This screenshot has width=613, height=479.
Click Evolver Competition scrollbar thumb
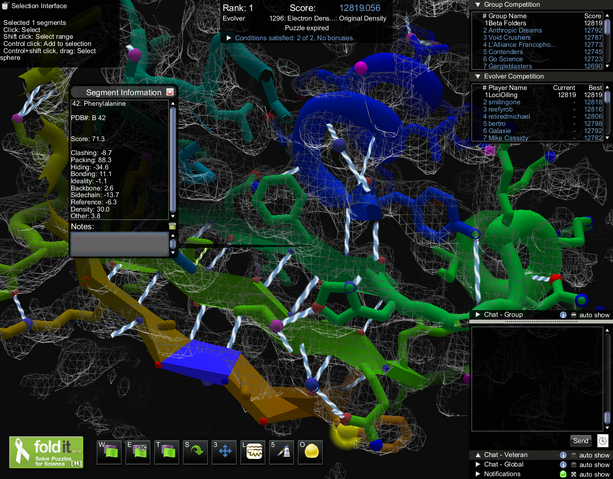(607, 97)
